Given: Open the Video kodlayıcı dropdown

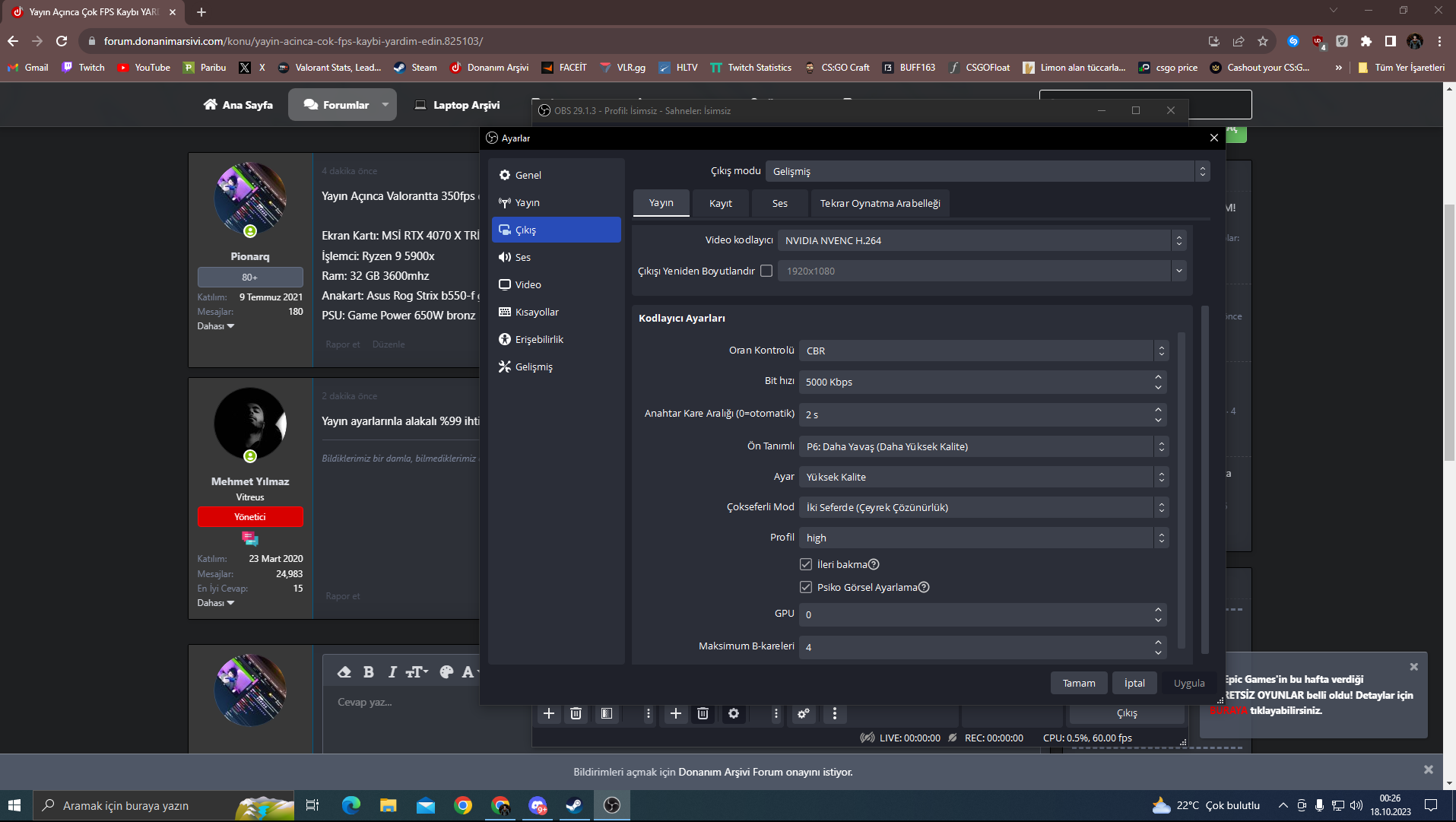Looking at the screenshot, I should pyautogui.click(x=981, y=240).
